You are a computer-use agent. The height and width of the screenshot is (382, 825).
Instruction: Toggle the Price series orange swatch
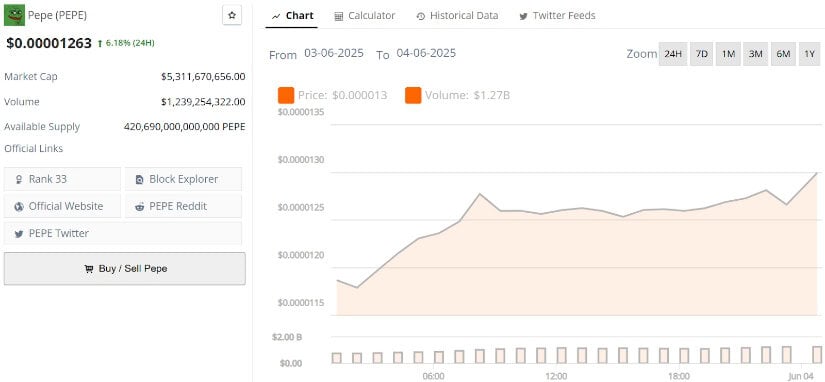coord(286,96)
